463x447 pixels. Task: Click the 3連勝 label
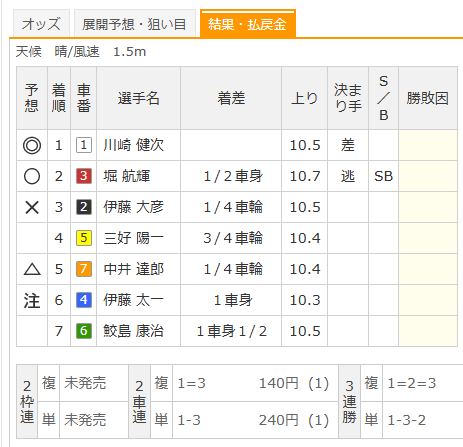[349, 402]
